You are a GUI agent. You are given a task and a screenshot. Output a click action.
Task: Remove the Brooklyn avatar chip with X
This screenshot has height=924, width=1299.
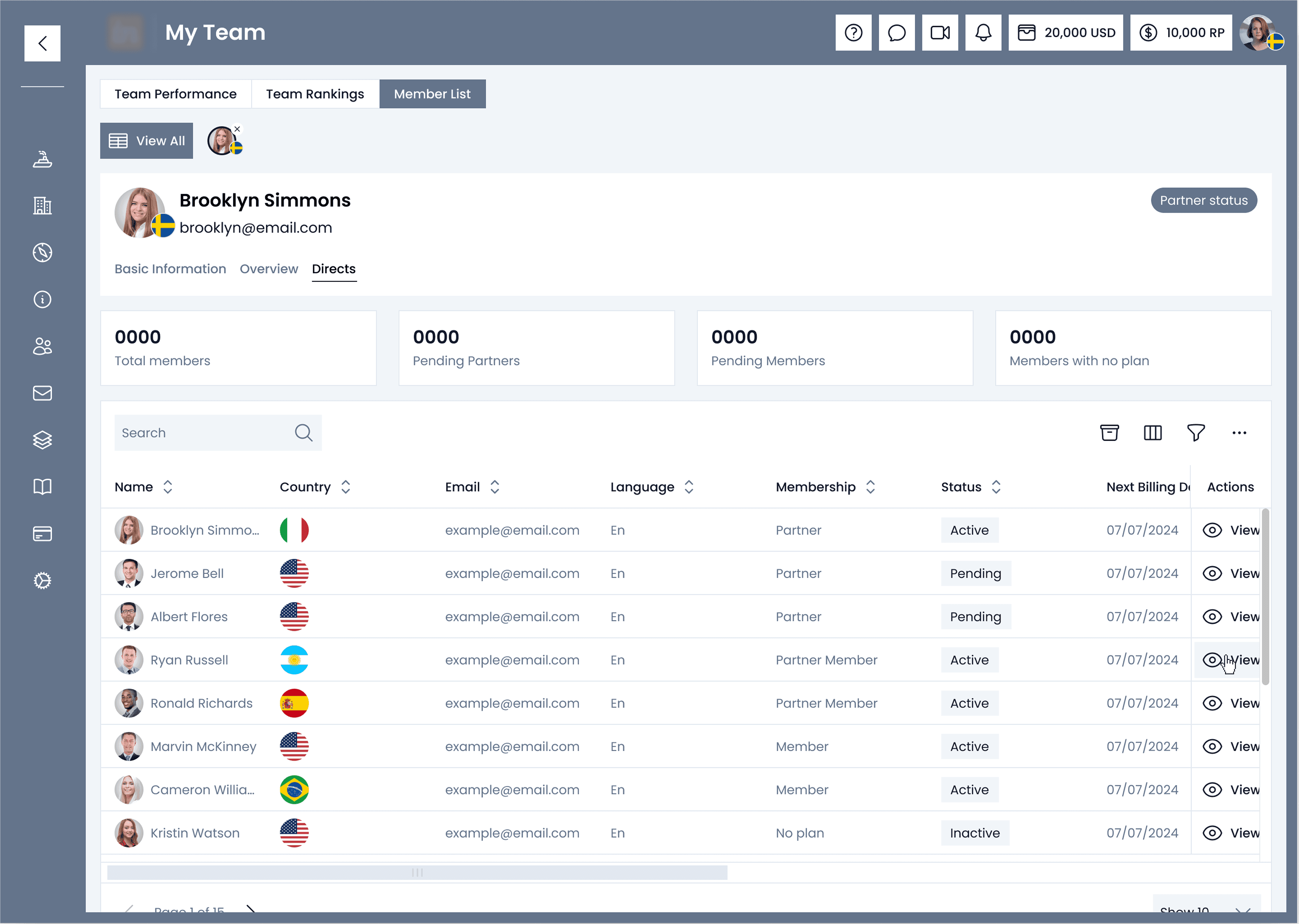tap(237, 129)
